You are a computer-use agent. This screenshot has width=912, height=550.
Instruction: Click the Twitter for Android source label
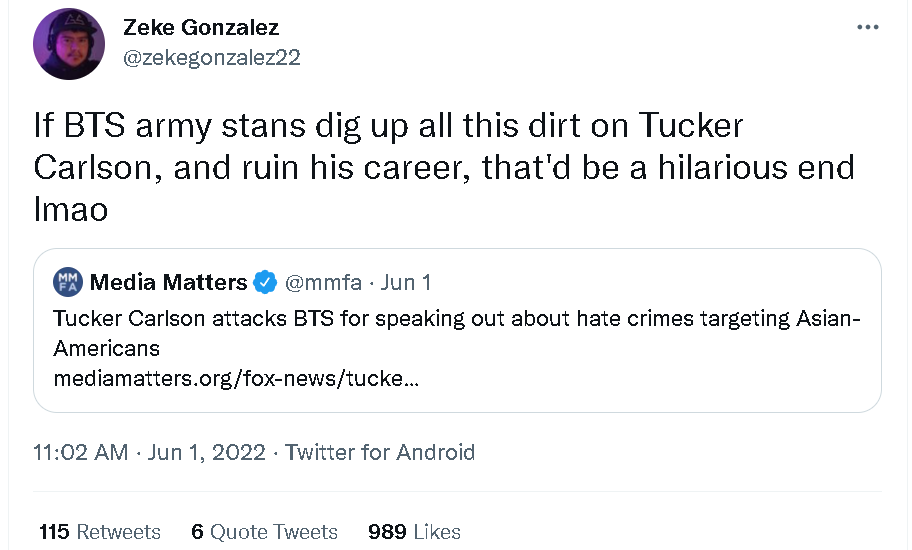point(380,452)
